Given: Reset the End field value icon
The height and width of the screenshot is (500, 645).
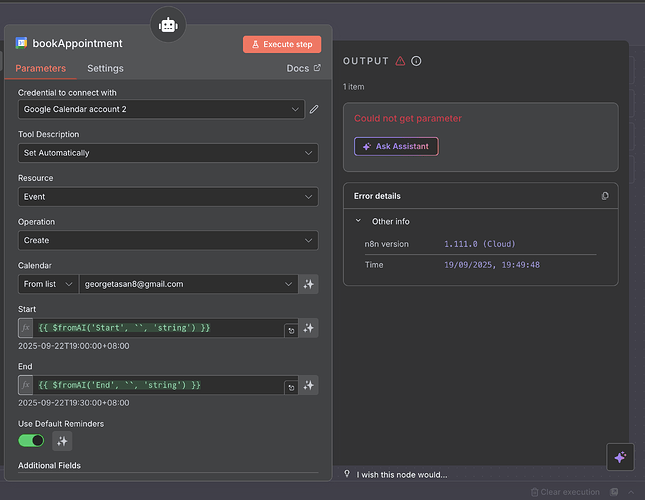Looking at the screenshot, I should click(291, 388).
